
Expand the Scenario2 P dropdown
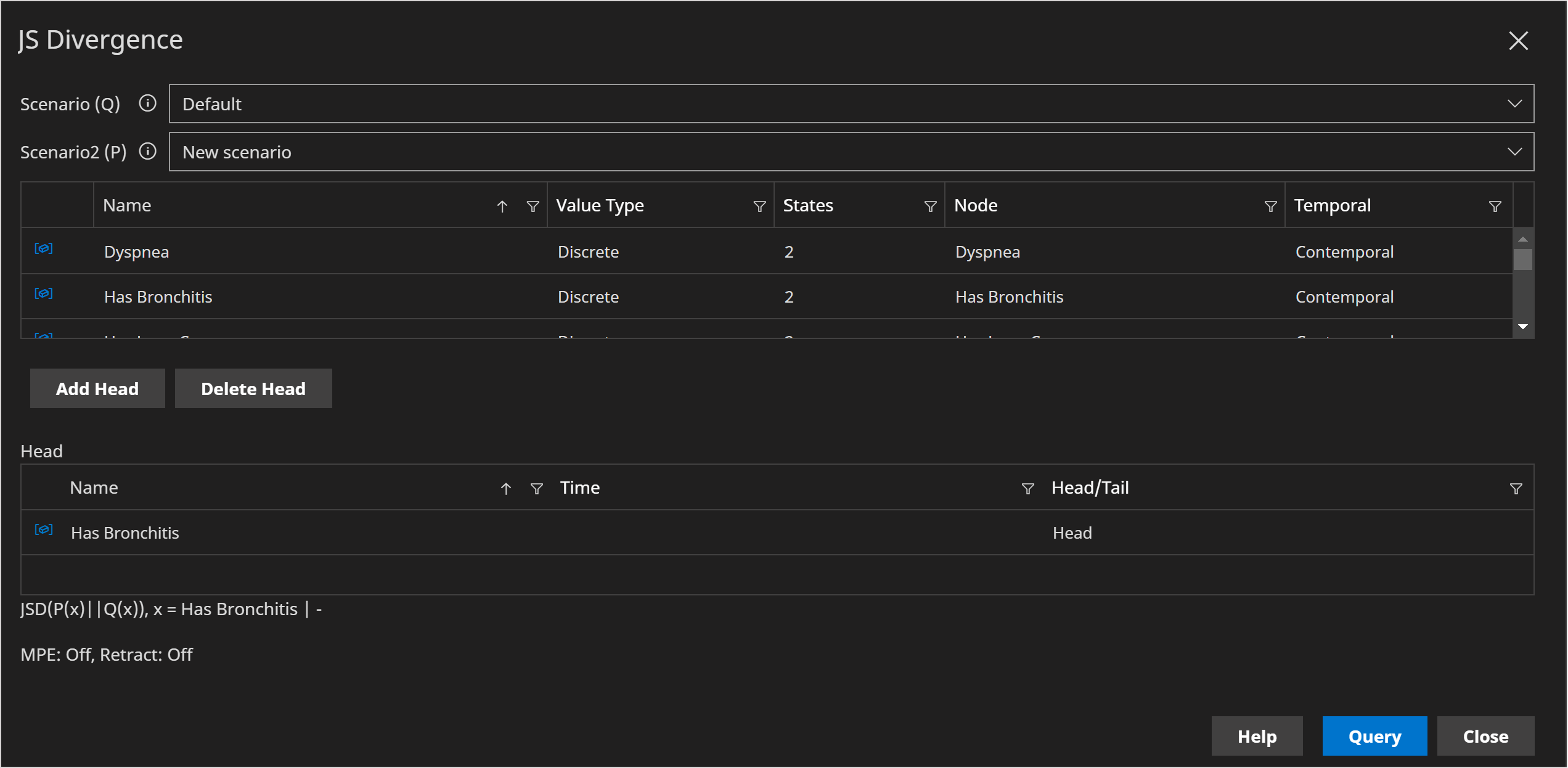tap(1516, 151)
